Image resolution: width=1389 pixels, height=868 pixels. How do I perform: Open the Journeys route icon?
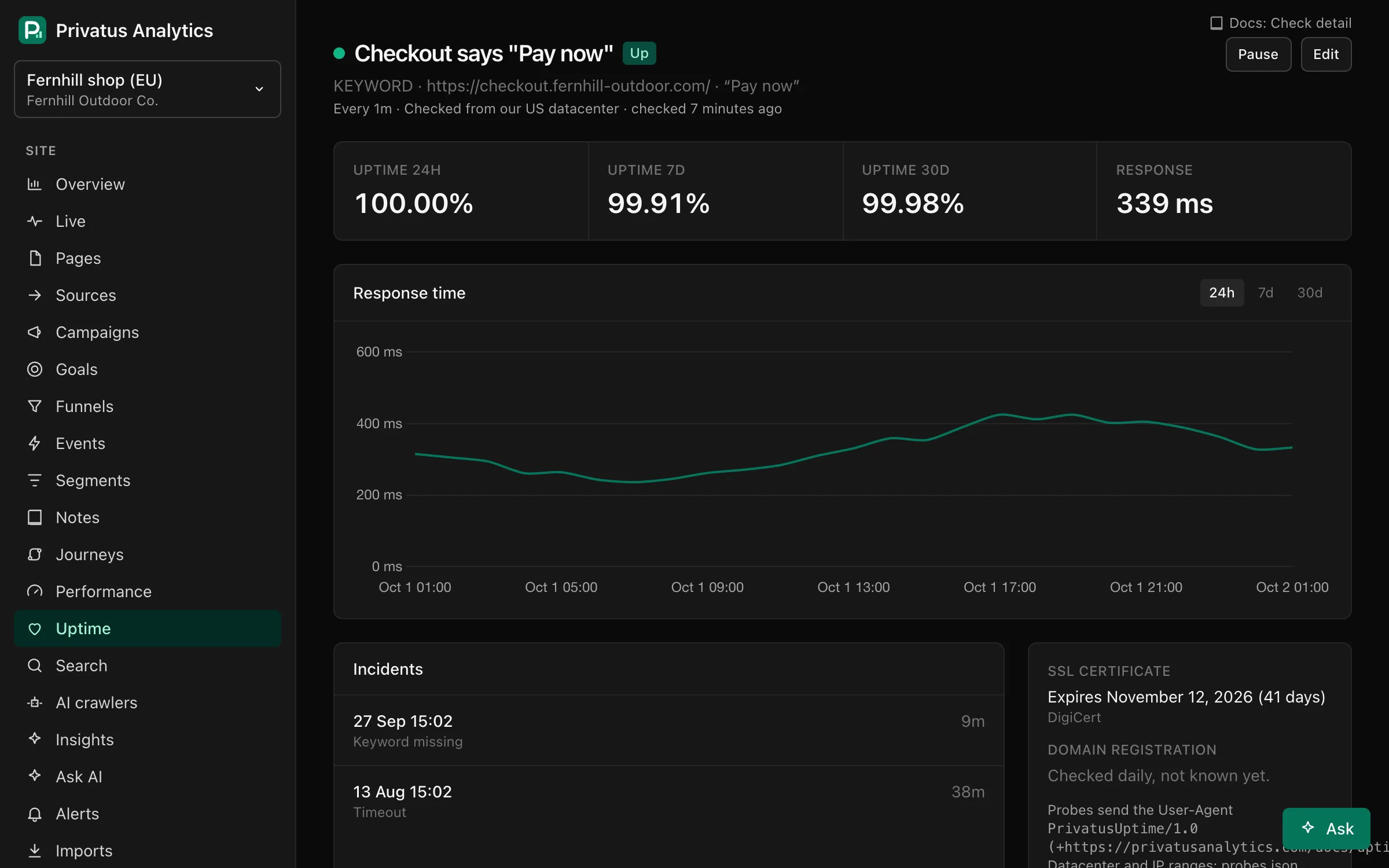point(35,554)
